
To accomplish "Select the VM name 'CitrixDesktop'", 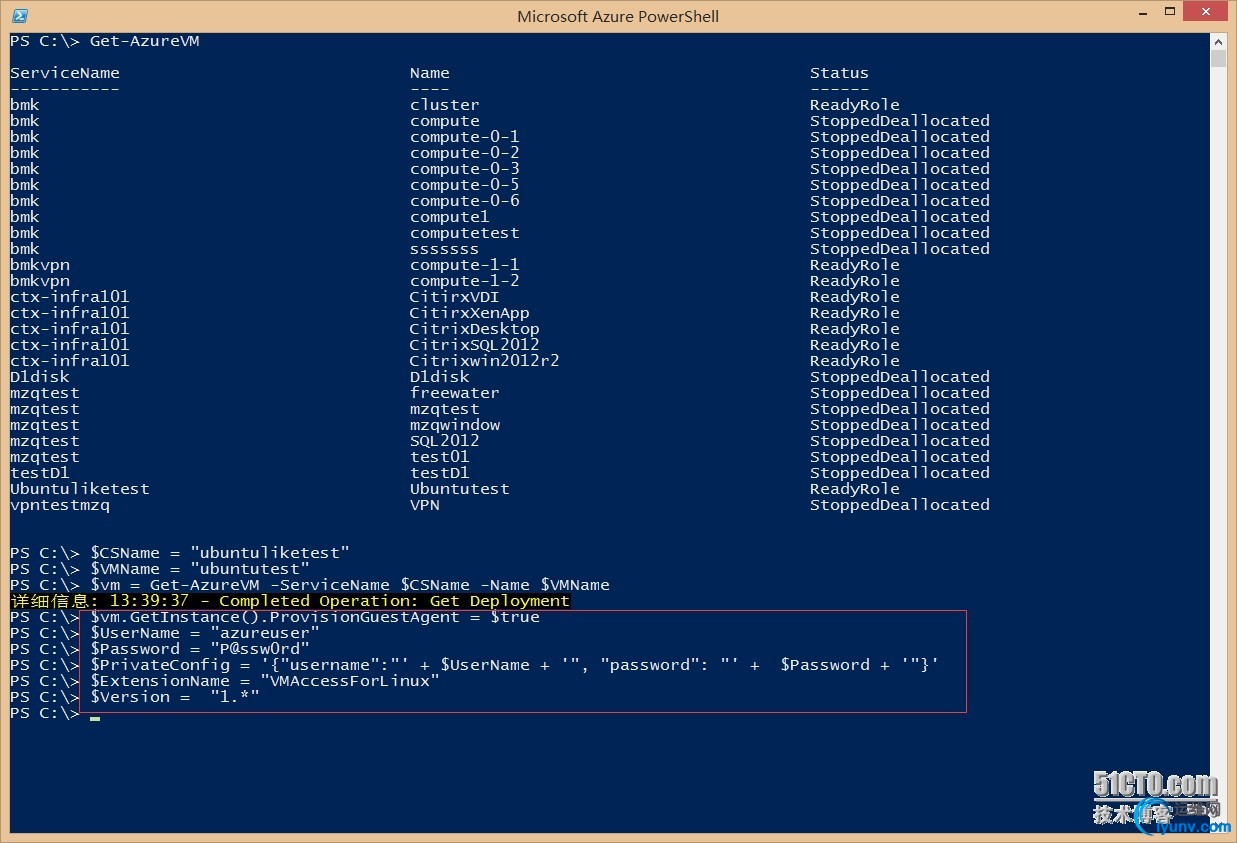I will (x=475, y=329).
